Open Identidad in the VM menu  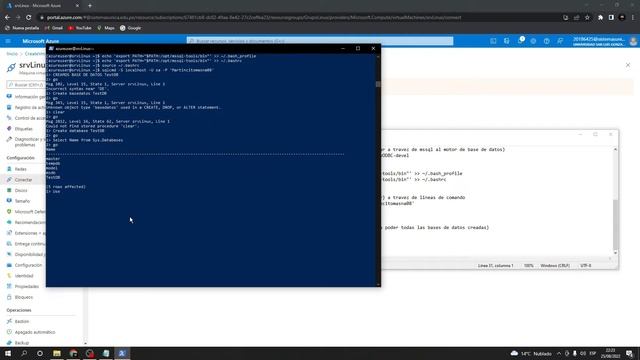24,276
